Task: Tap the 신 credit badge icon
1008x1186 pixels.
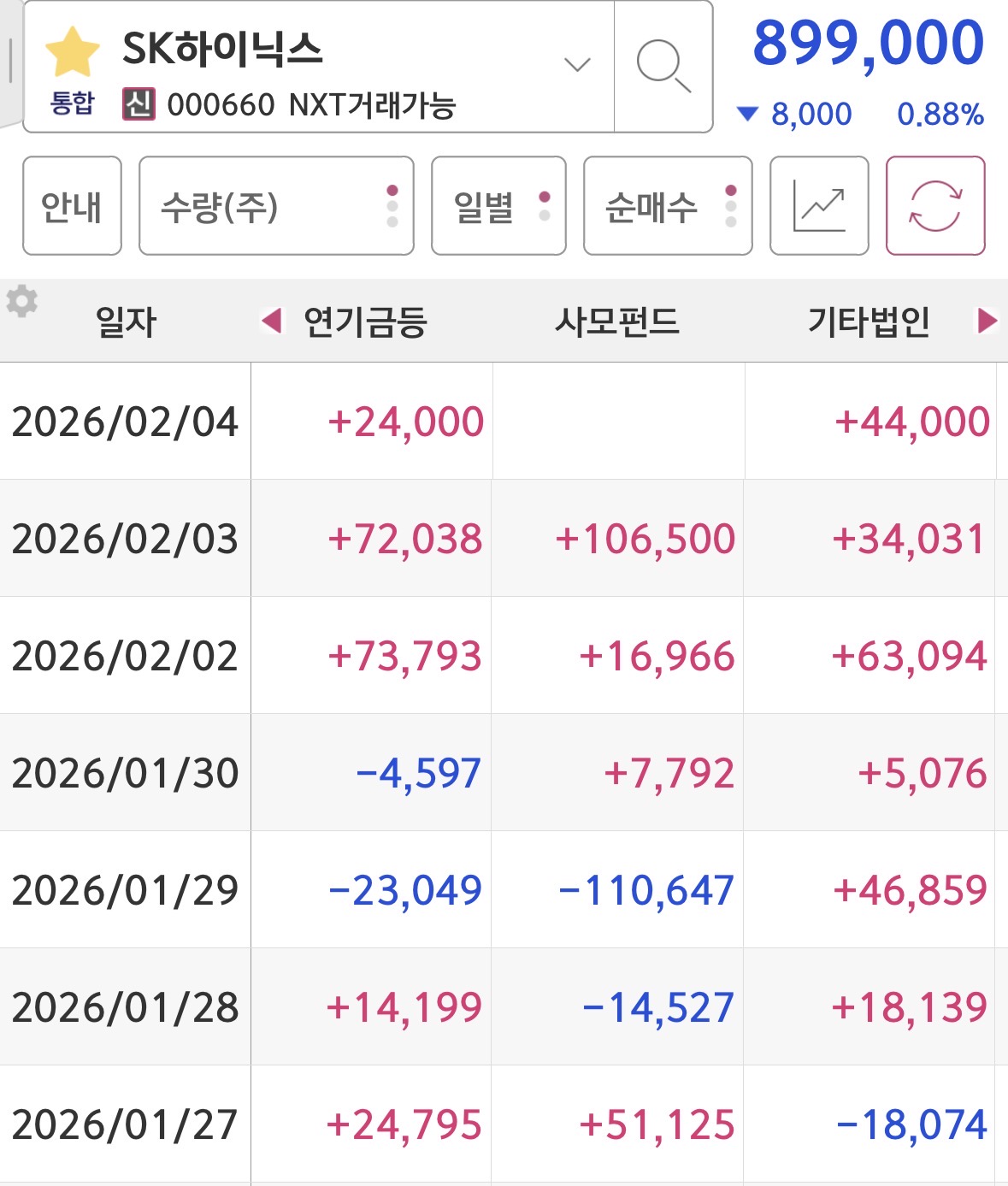Action: [139, 104]
